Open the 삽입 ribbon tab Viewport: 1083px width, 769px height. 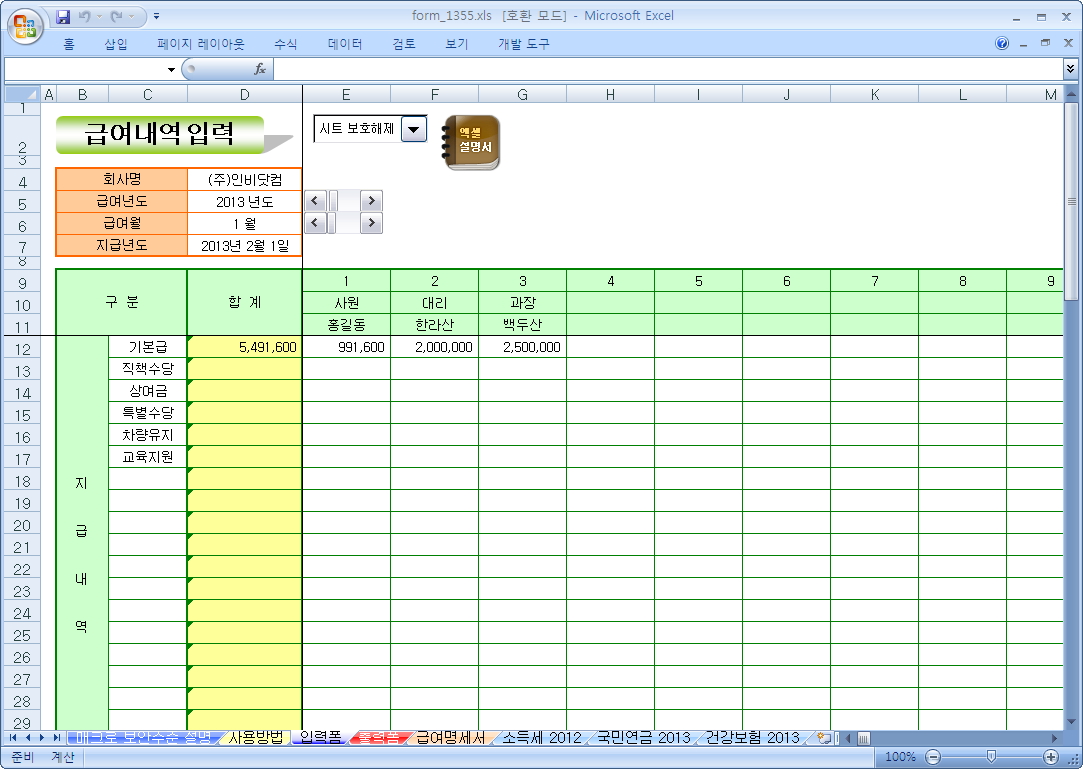(x=116, y=44)
